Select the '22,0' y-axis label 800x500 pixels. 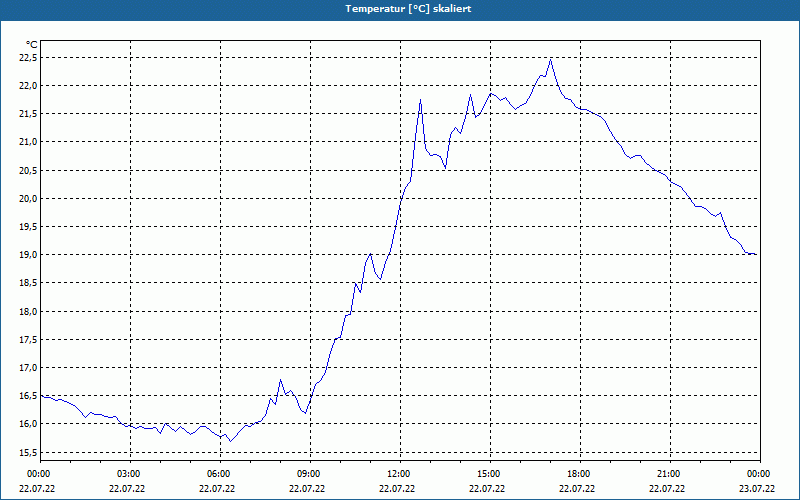(28, 86)
